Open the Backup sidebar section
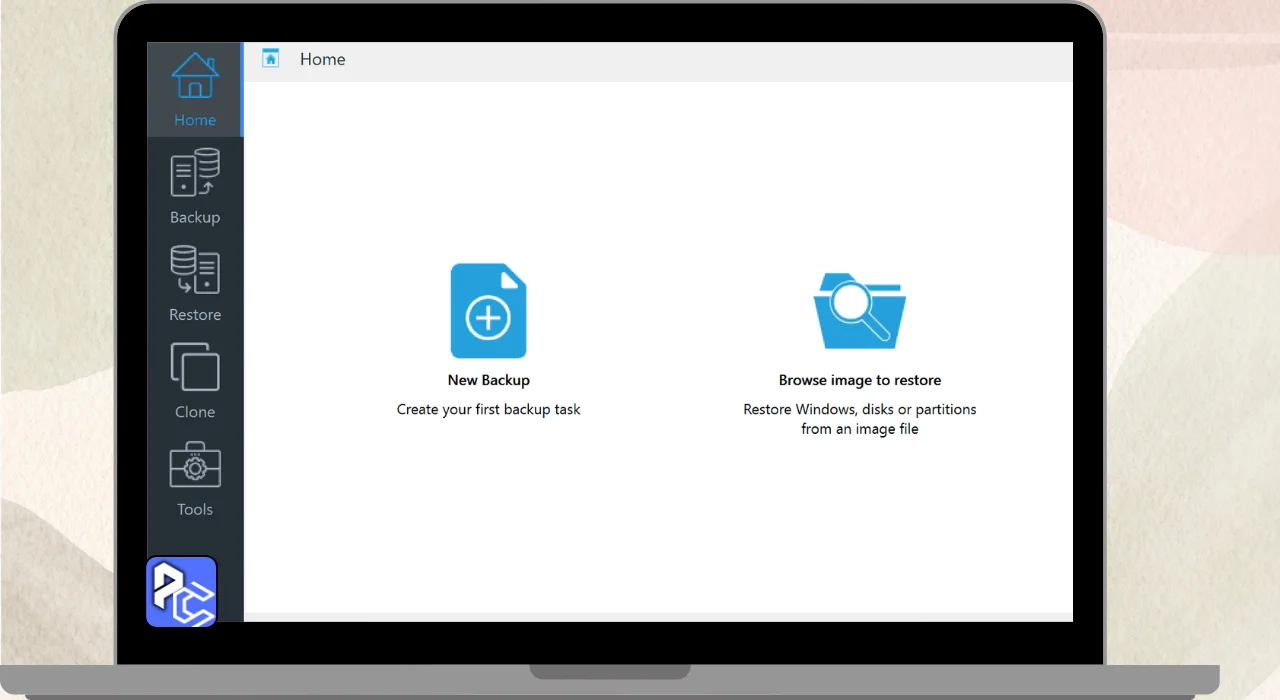Screen dimensions: 1280x700 pos(195,188)
